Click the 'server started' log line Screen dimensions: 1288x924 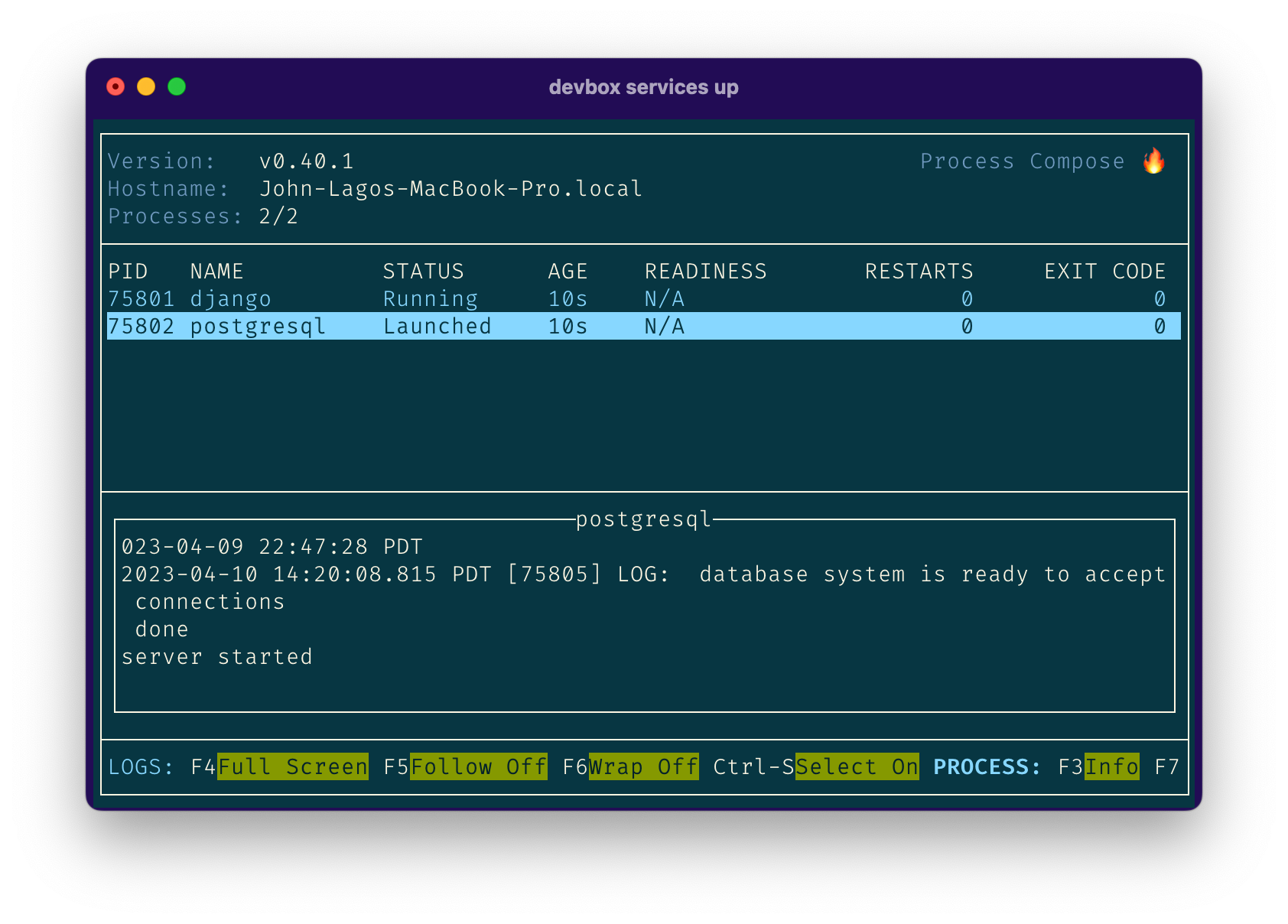pyautogui.click(x=216, y=657)
